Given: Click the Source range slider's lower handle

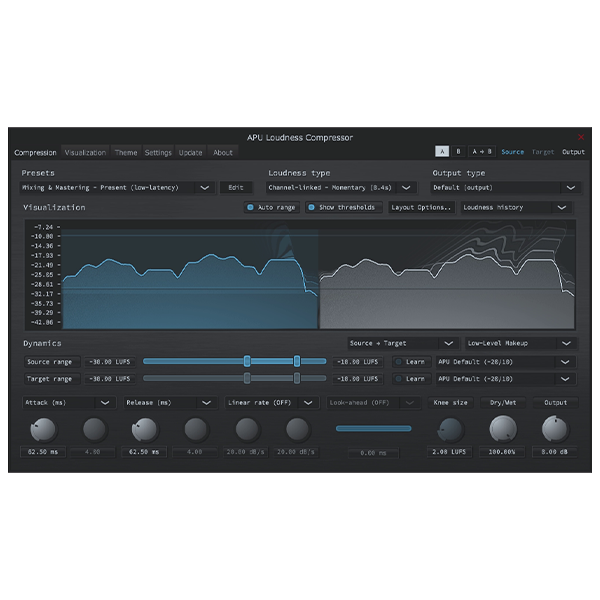Looking at the screenshot, I should 247,361.
